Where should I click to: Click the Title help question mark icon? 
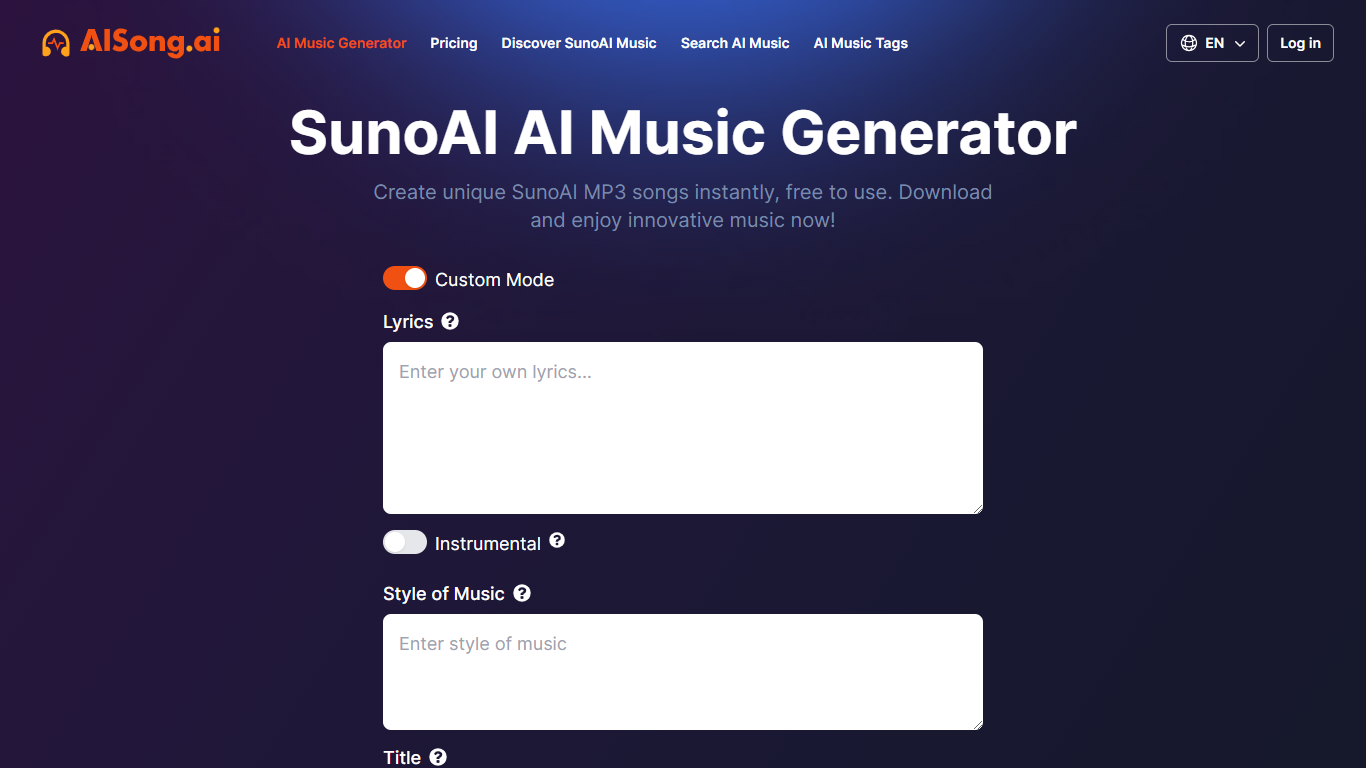coord(438,757)
